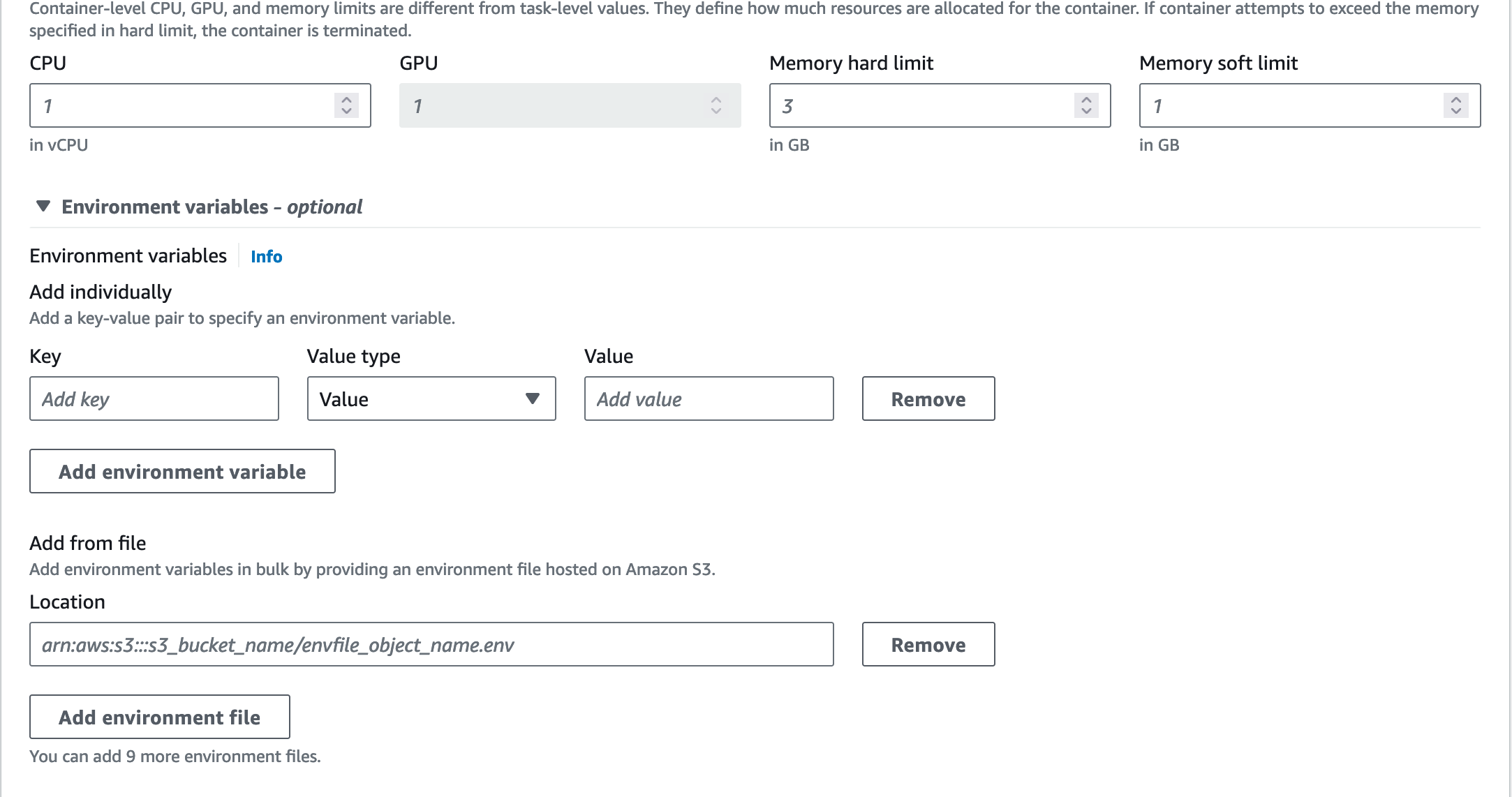Viewport: 1512px width, 797px height.
Task: Remove the environment file location row
Action: coord(928,644)
